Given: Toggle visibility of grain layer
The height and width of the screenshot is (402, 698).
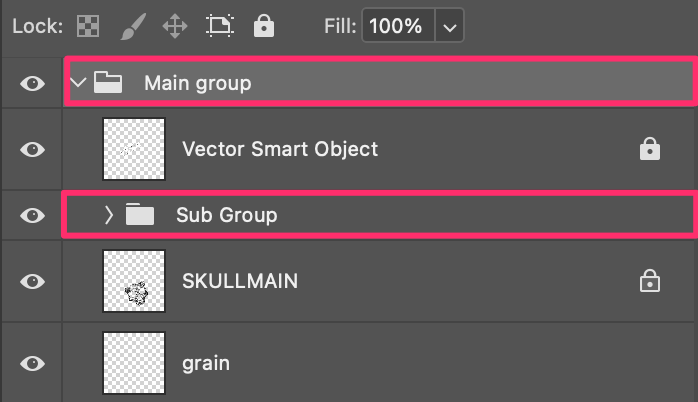Looking at the screenshot, I should 32,363.
